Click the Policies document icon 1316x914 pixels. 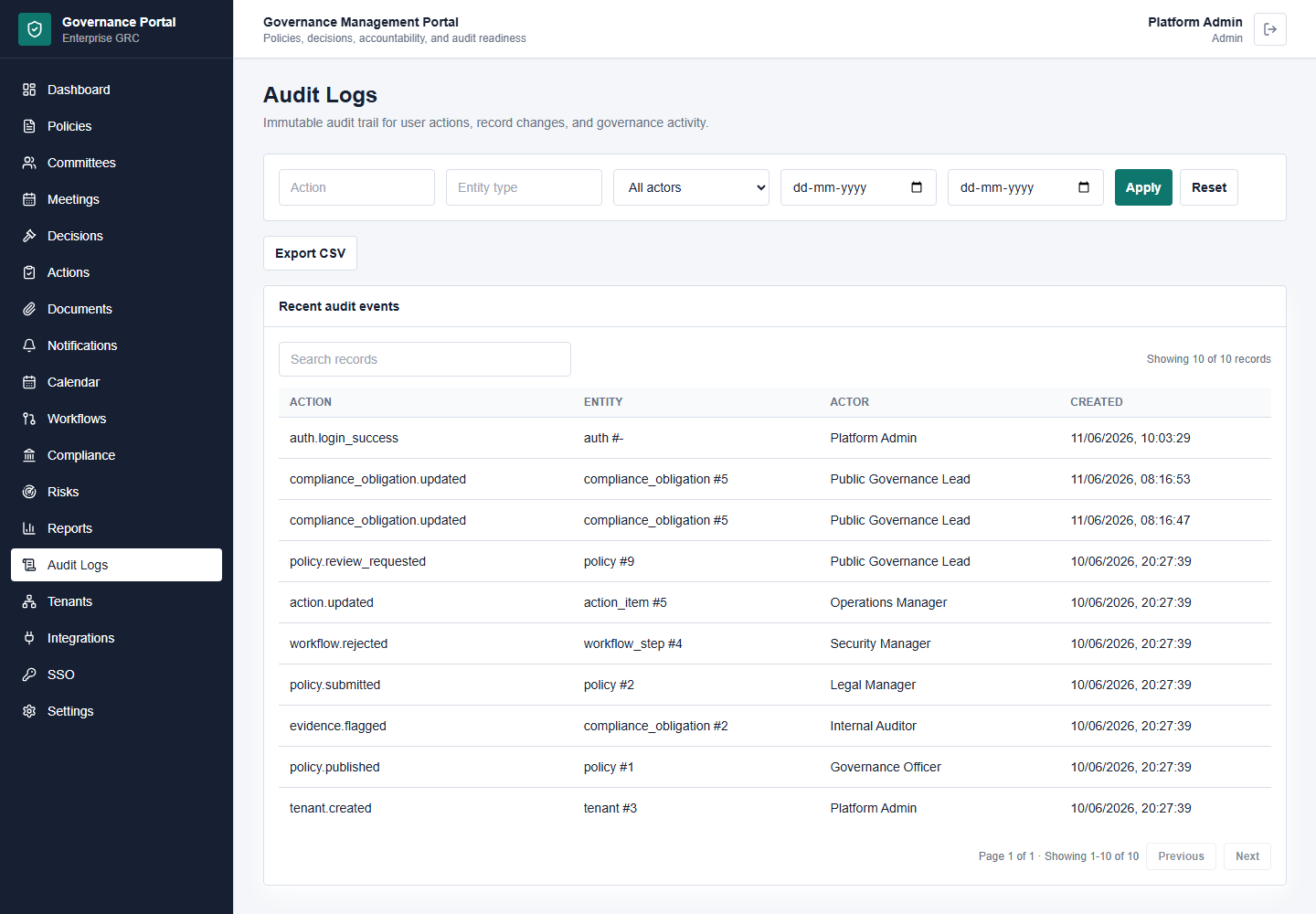tap(29, 126)
